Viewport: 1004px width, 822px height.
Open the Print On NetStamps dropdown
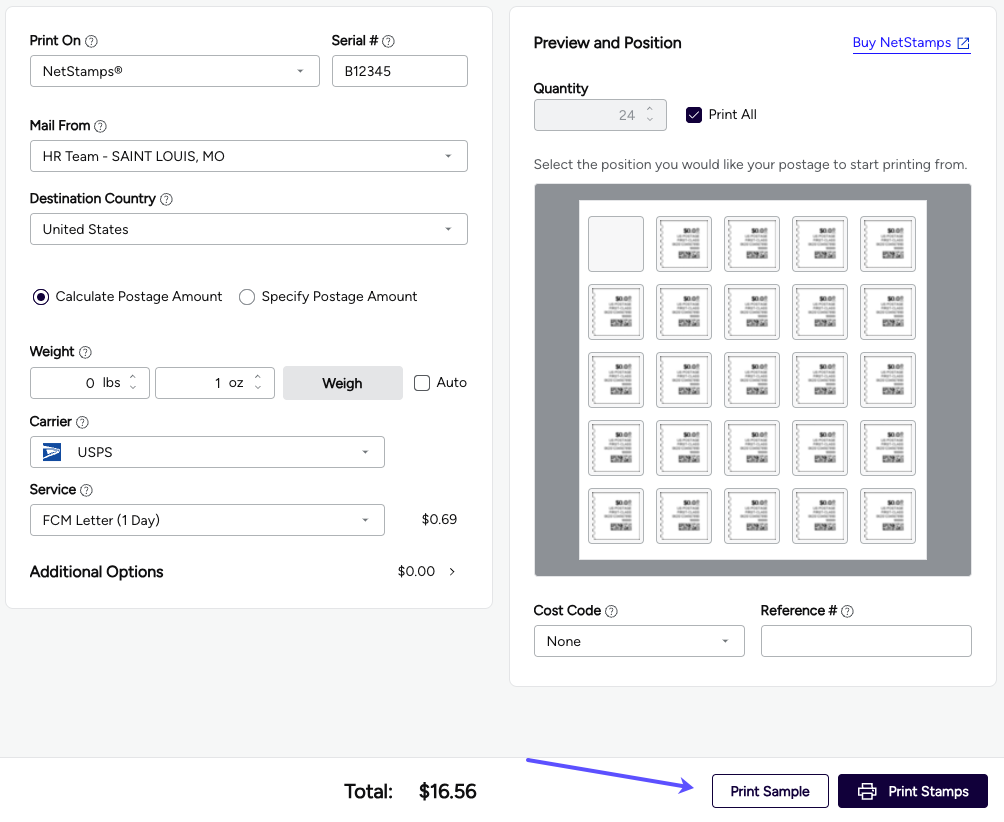pos(174,72)
